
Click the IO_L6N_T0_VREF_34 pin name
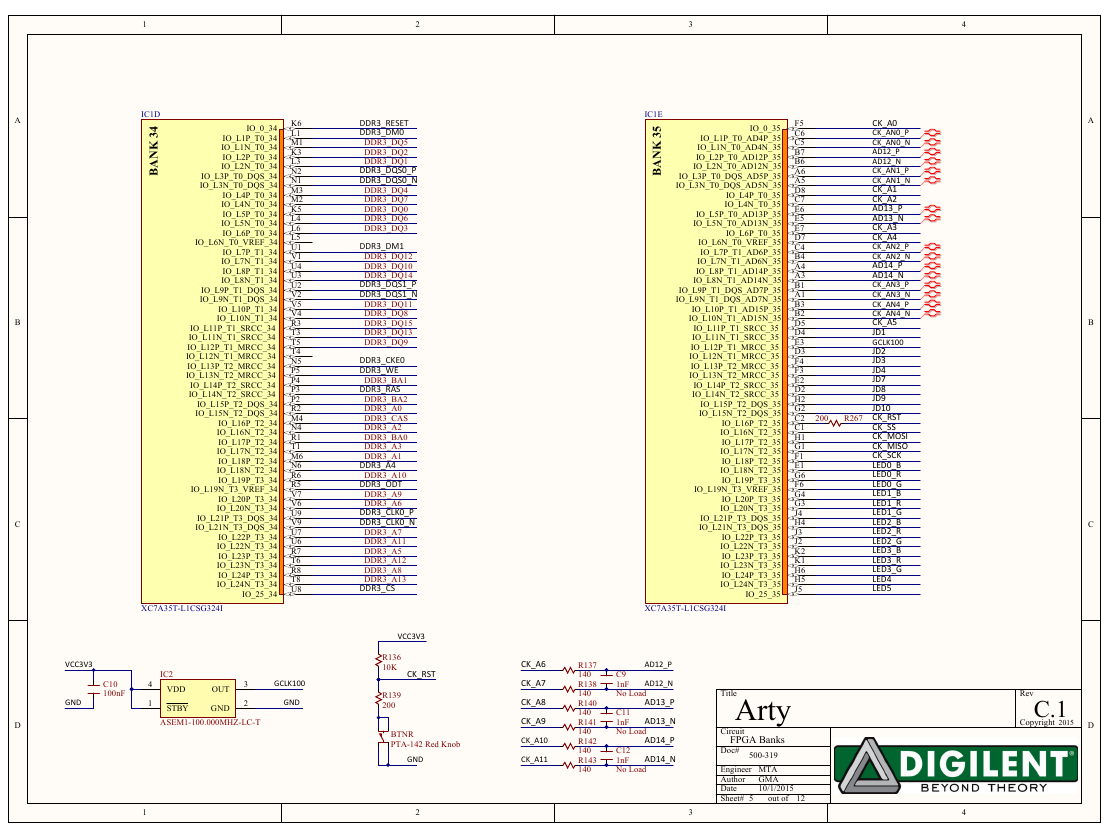[236, 243]
